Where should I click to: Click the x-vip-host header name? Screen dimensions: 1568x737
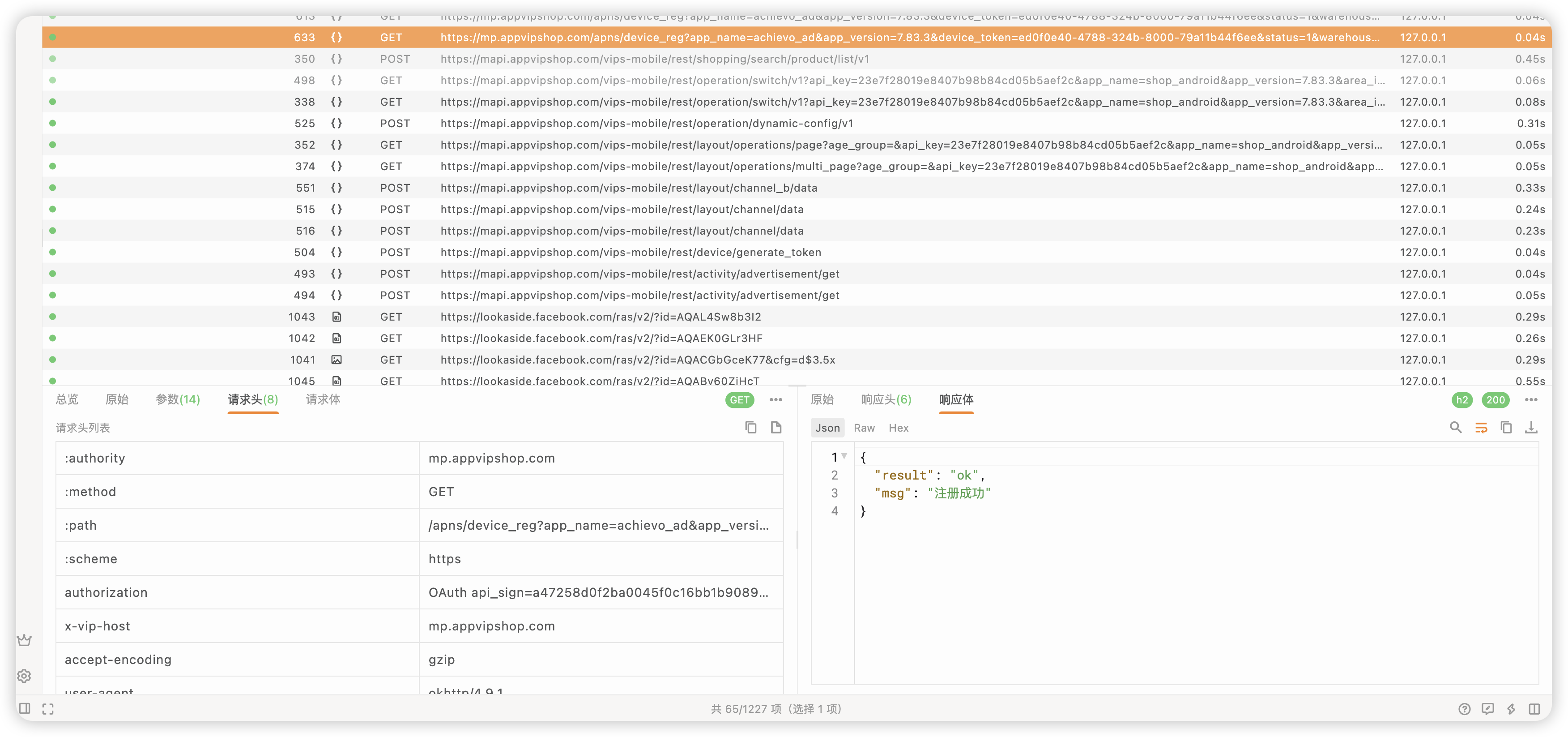[x=98, y=626]
